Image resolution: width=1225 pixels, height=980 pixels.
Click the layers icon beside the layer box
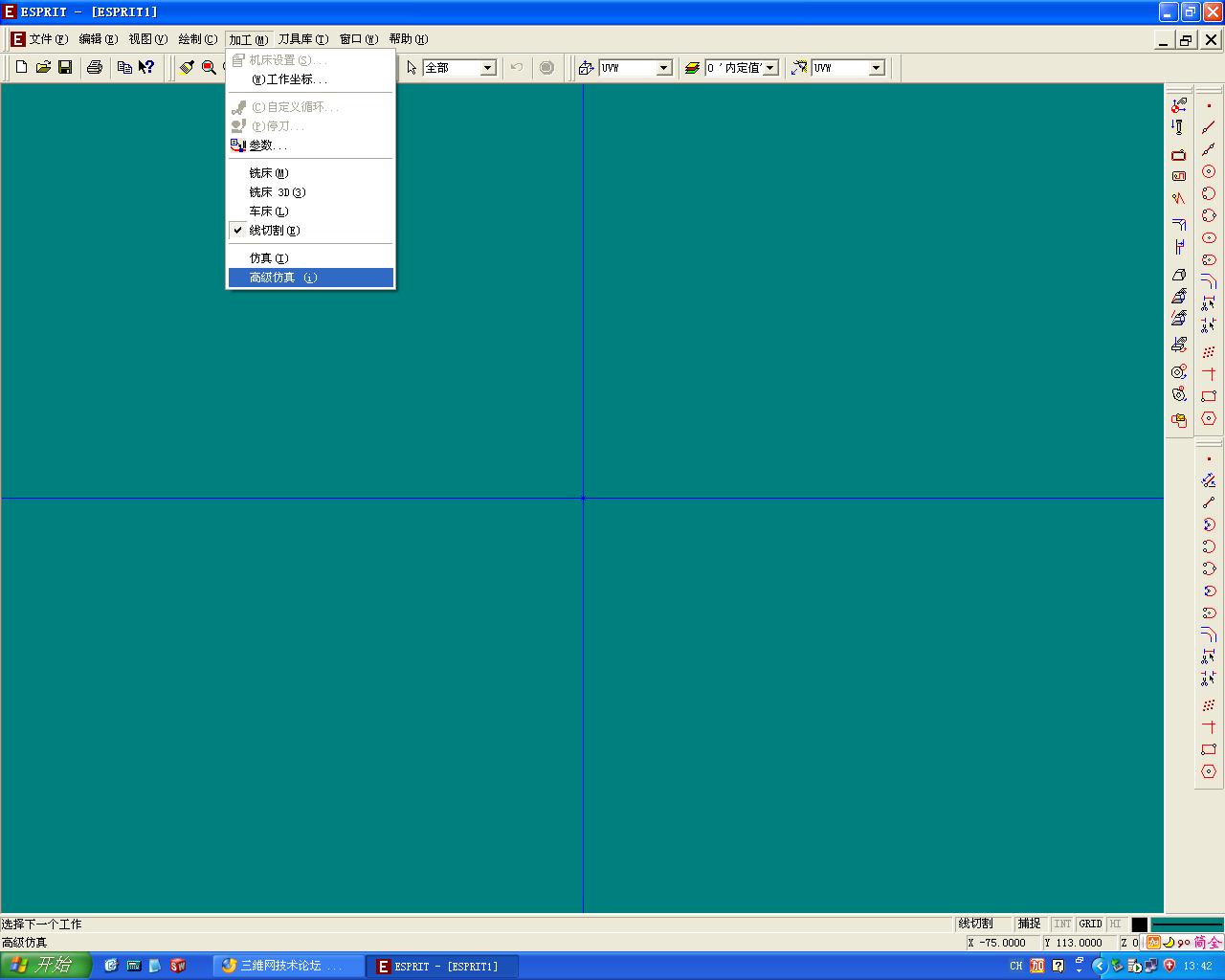click(x=692, y=68)
